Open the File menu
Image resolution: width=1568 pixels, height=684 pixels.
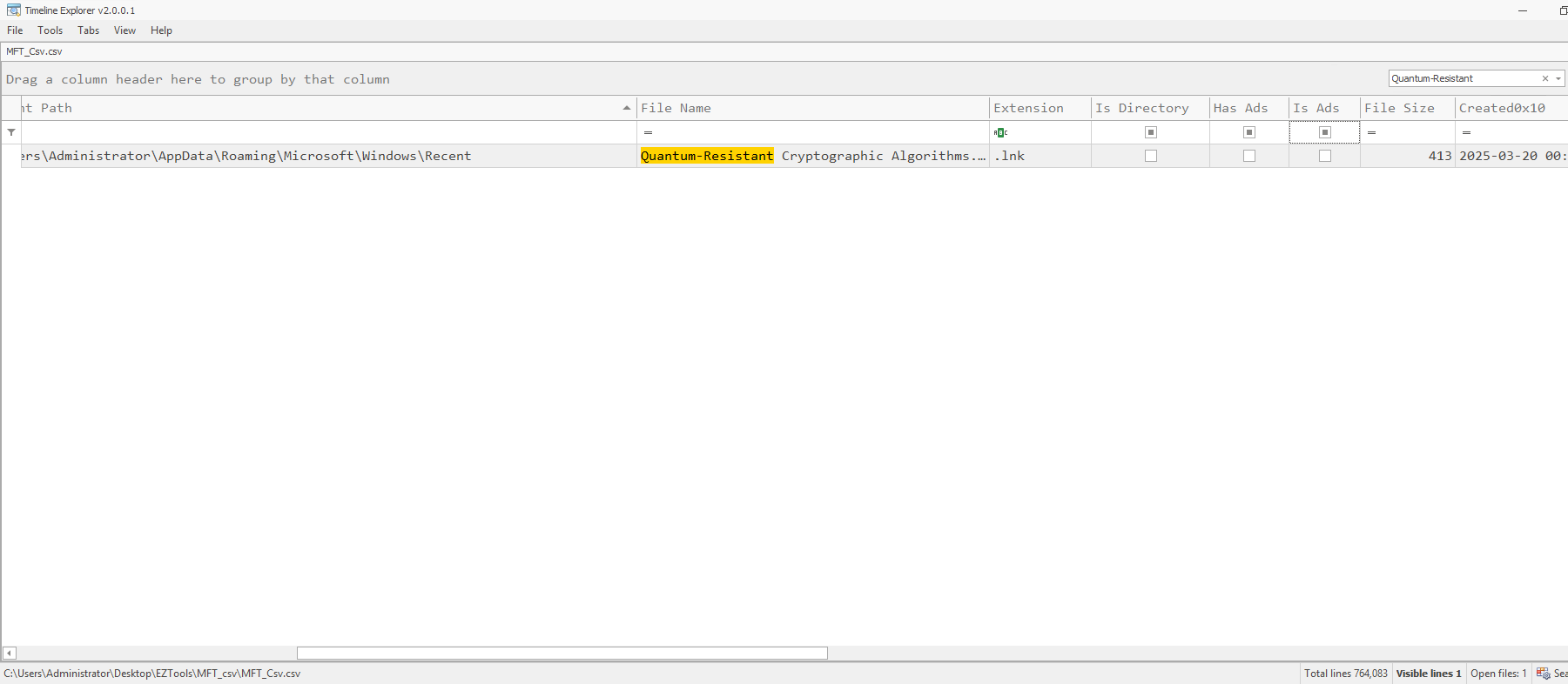tap(15, 30)
